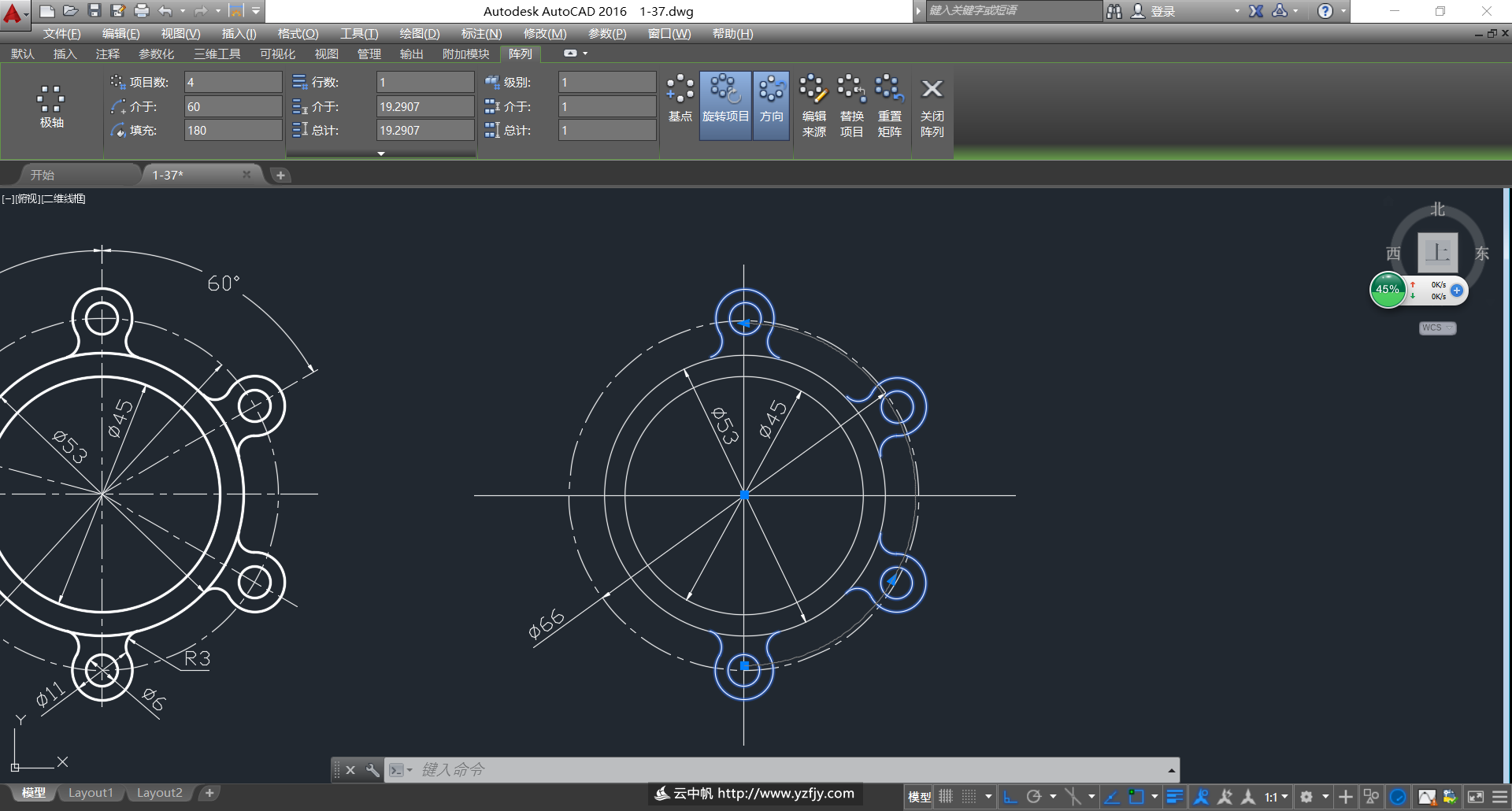The image size is (1512, 811).
Task: Toggle lineweight display in status bar
Action: pyautogui.click(x=1175, y=797)
